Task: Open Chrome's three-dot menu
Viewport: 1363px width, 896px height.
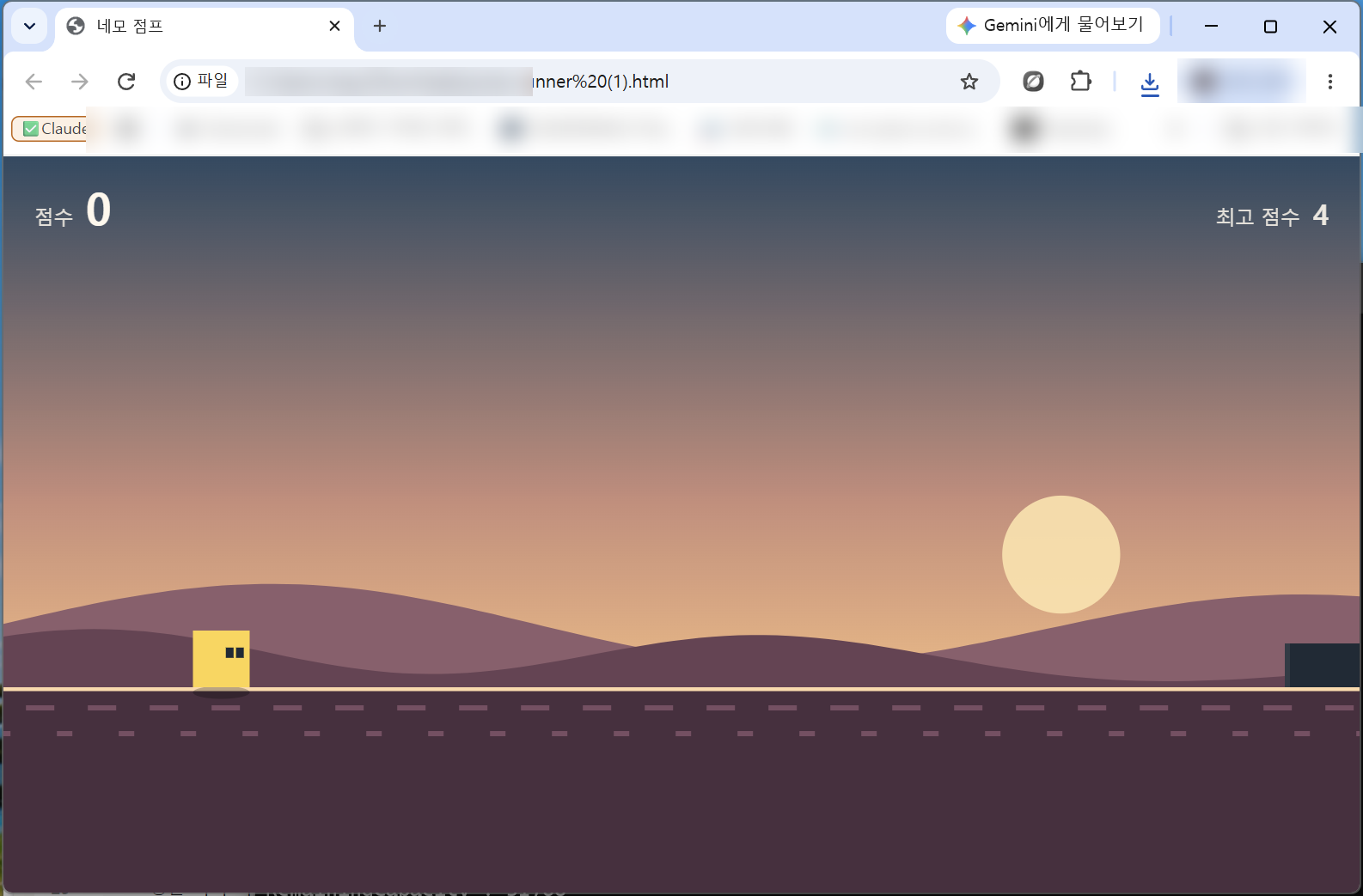Action: [1329, 82]
